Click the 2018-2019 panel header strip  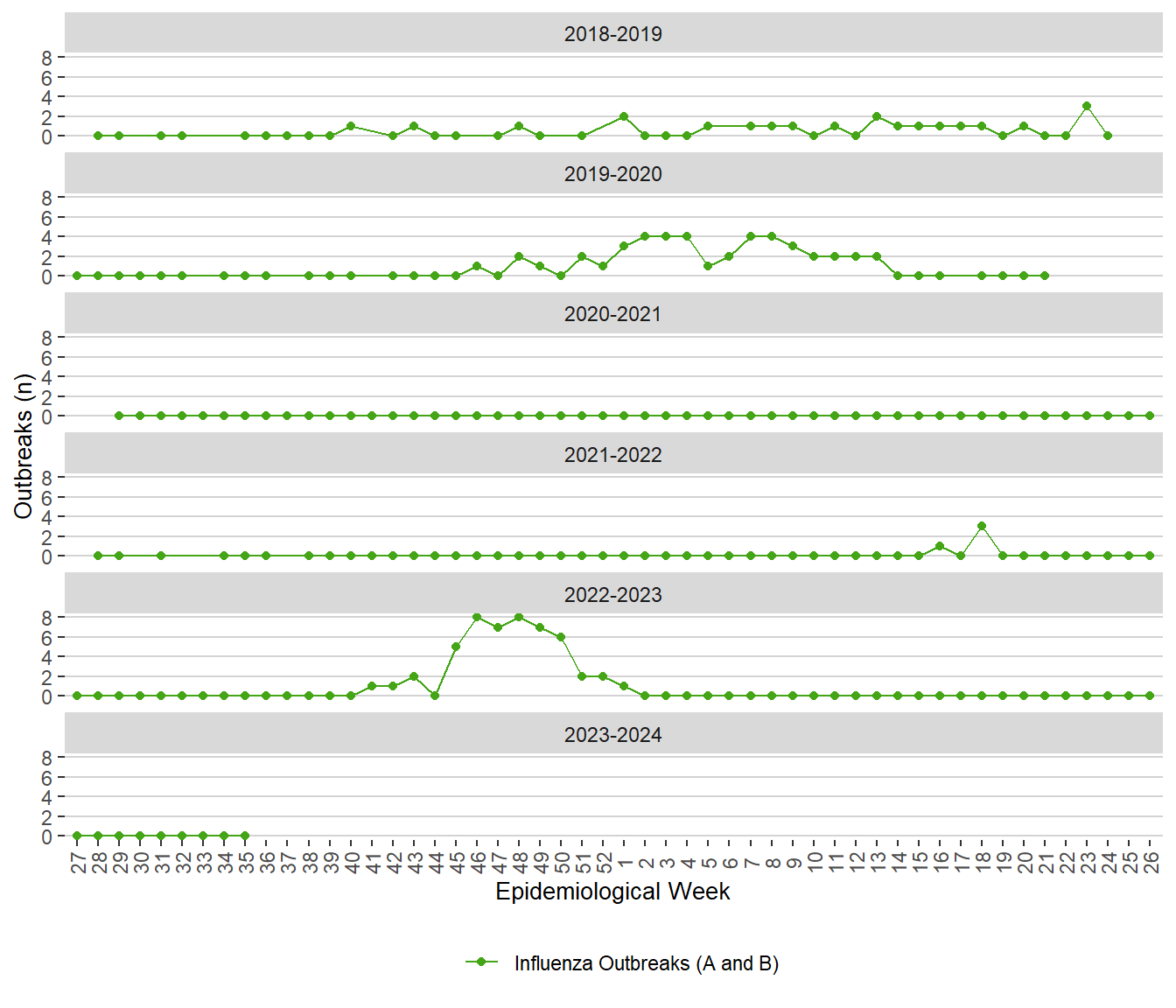click(612, 34)
